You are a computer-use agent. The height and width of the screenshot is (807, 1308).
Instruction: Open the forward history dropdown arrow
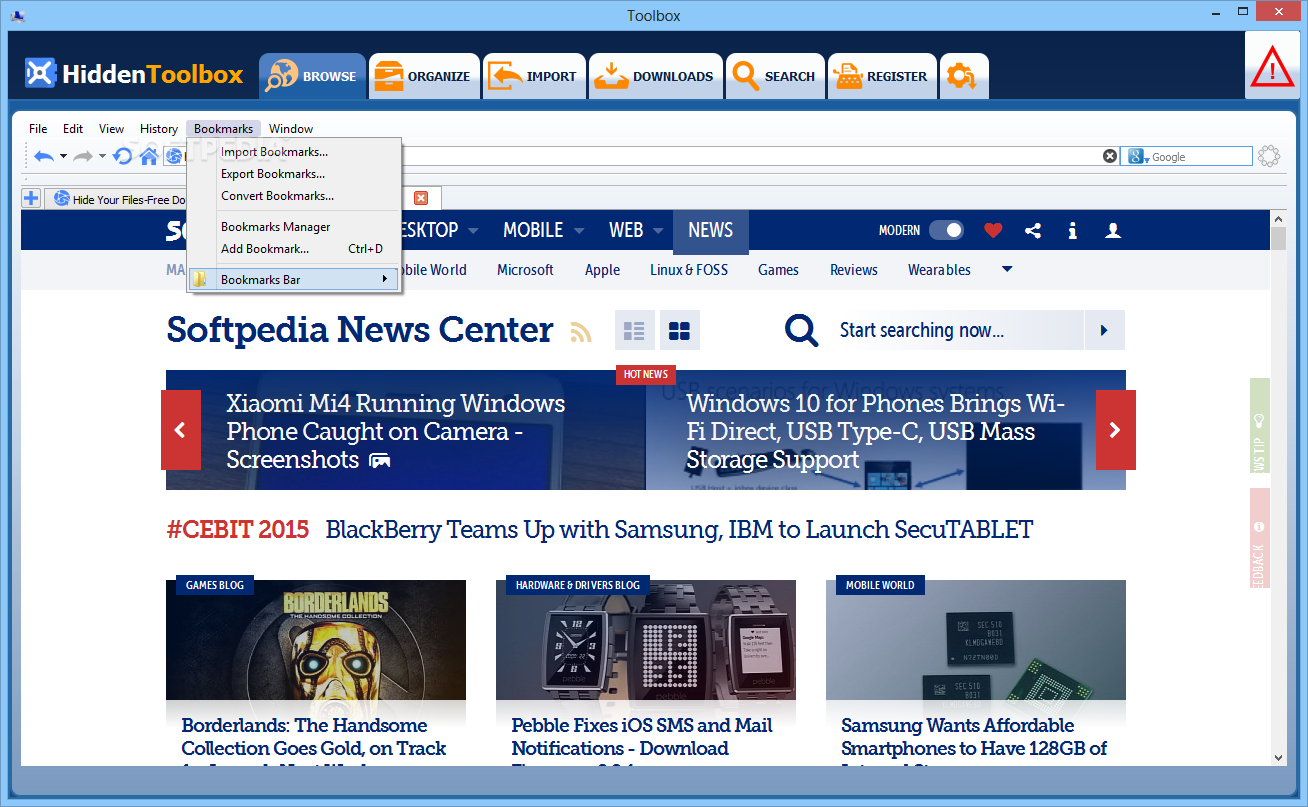point(102,156)
